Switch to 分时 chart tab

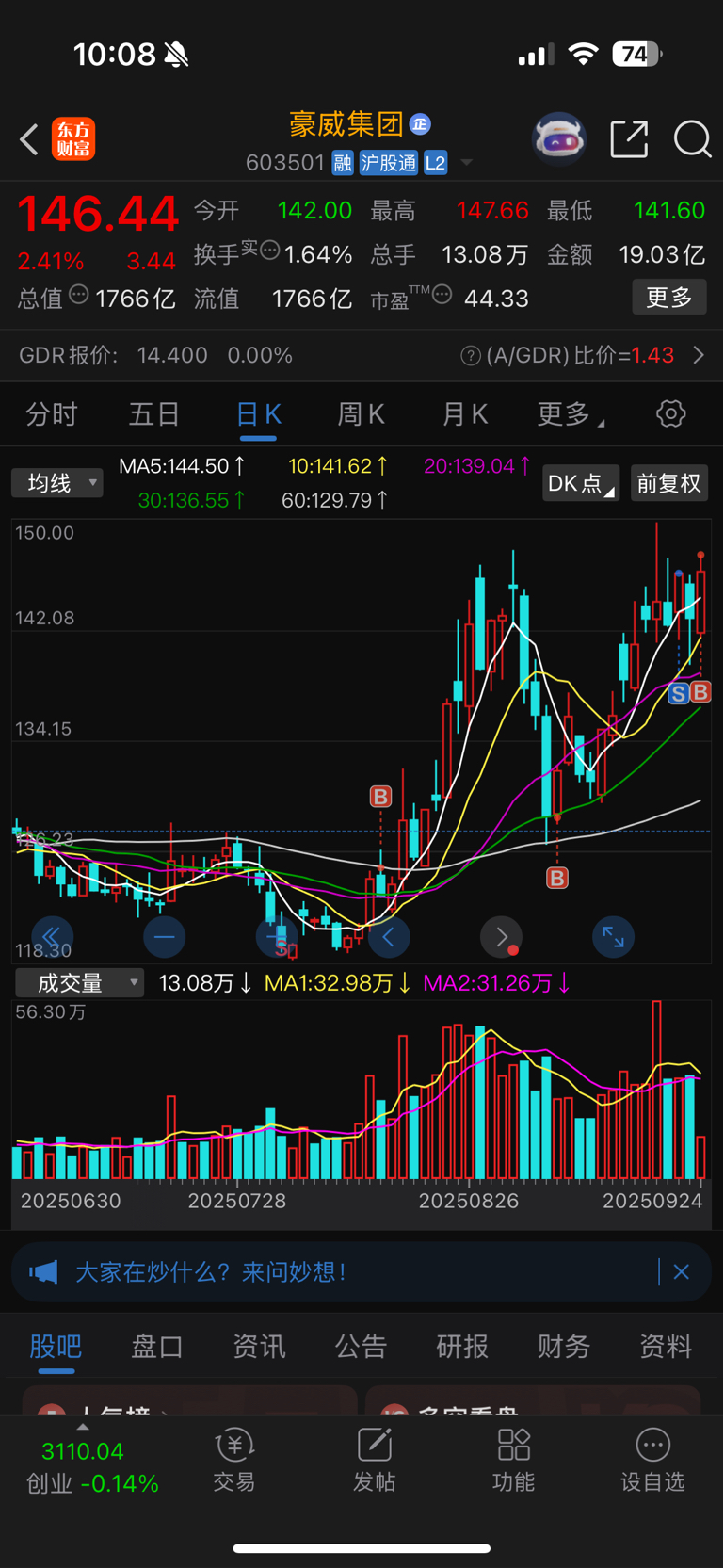51,414
